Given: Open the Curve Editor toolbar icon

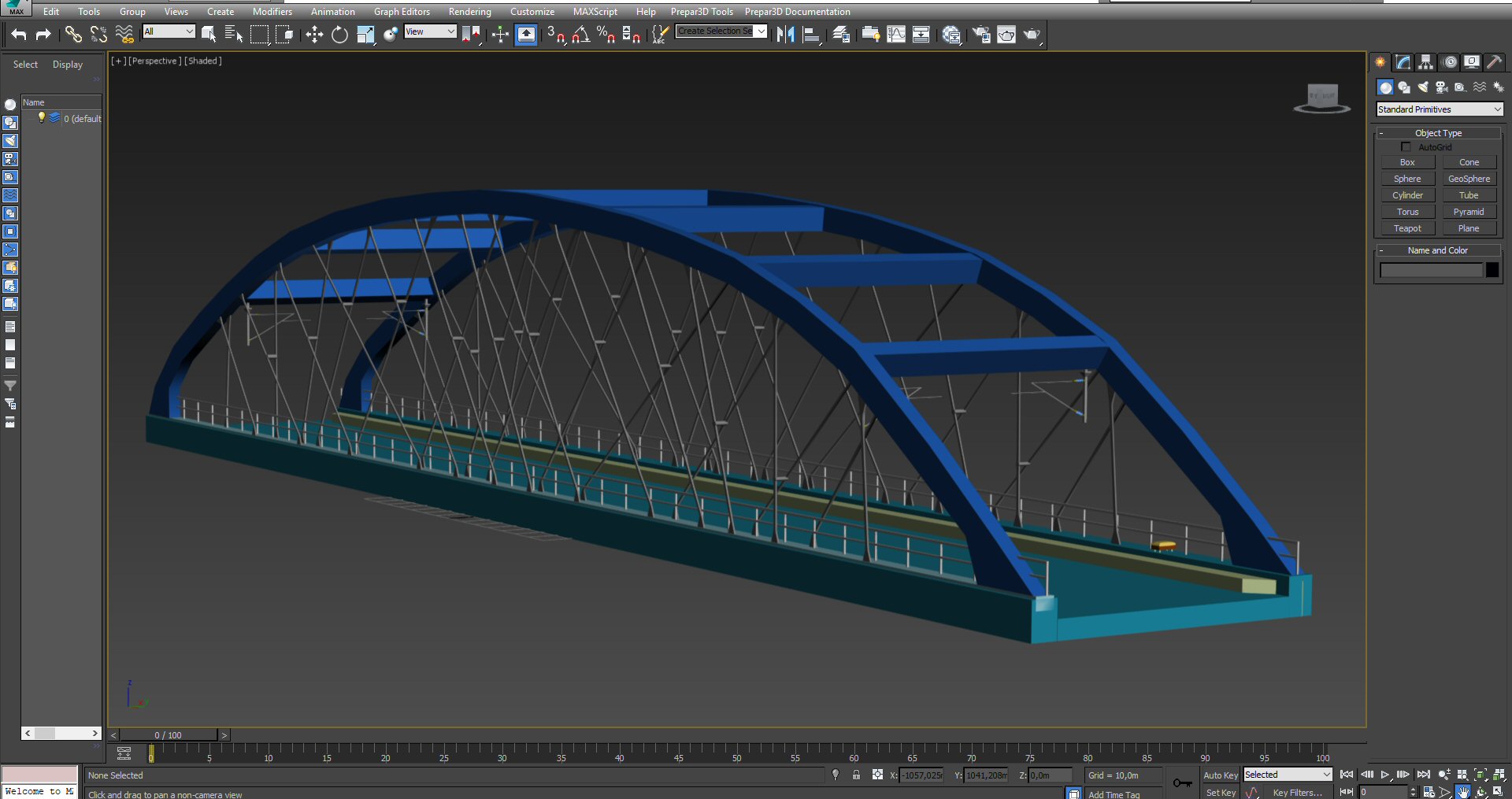Looking at the screenshot, I should [x=896, y=35].
